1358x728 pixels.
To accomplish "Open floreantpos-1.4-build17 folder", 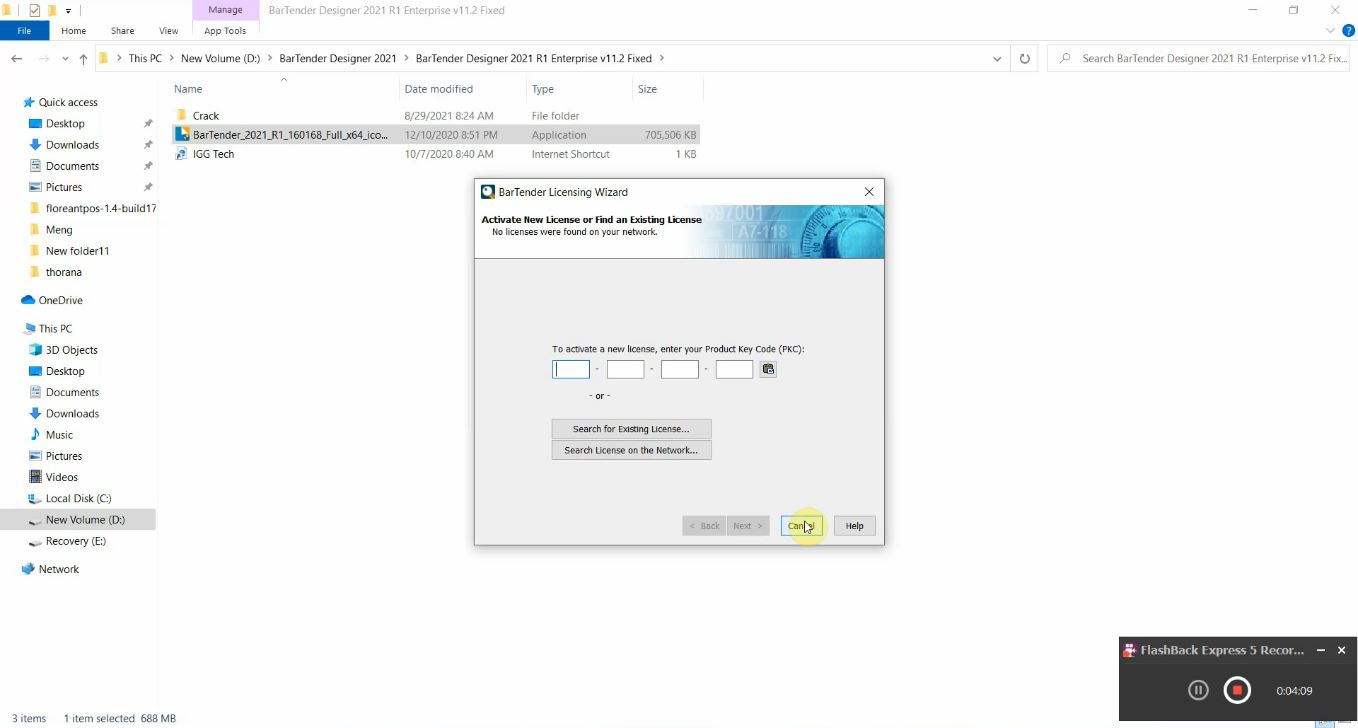I will point(100,209).
